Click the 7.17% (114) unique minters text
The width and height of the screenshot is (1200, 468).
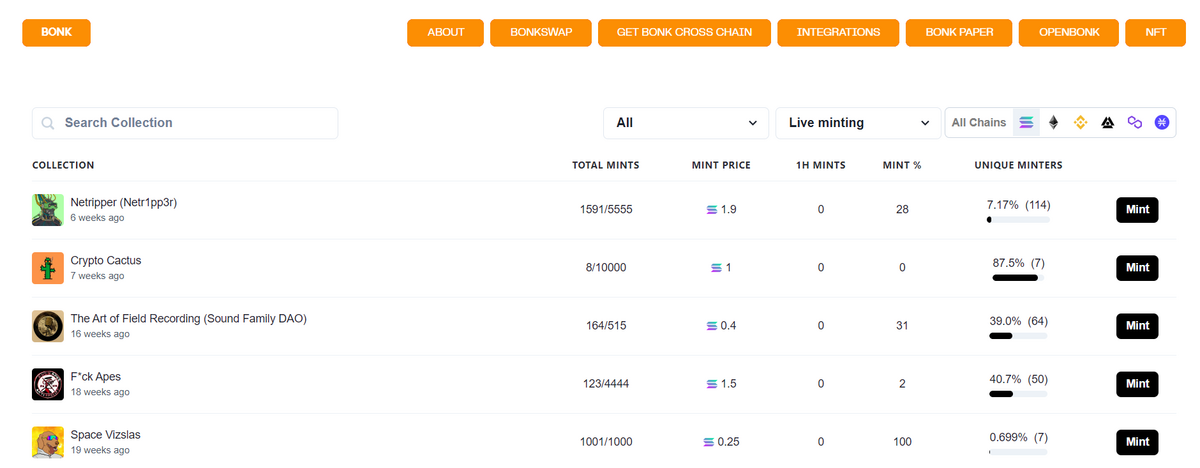point(1019,204)
